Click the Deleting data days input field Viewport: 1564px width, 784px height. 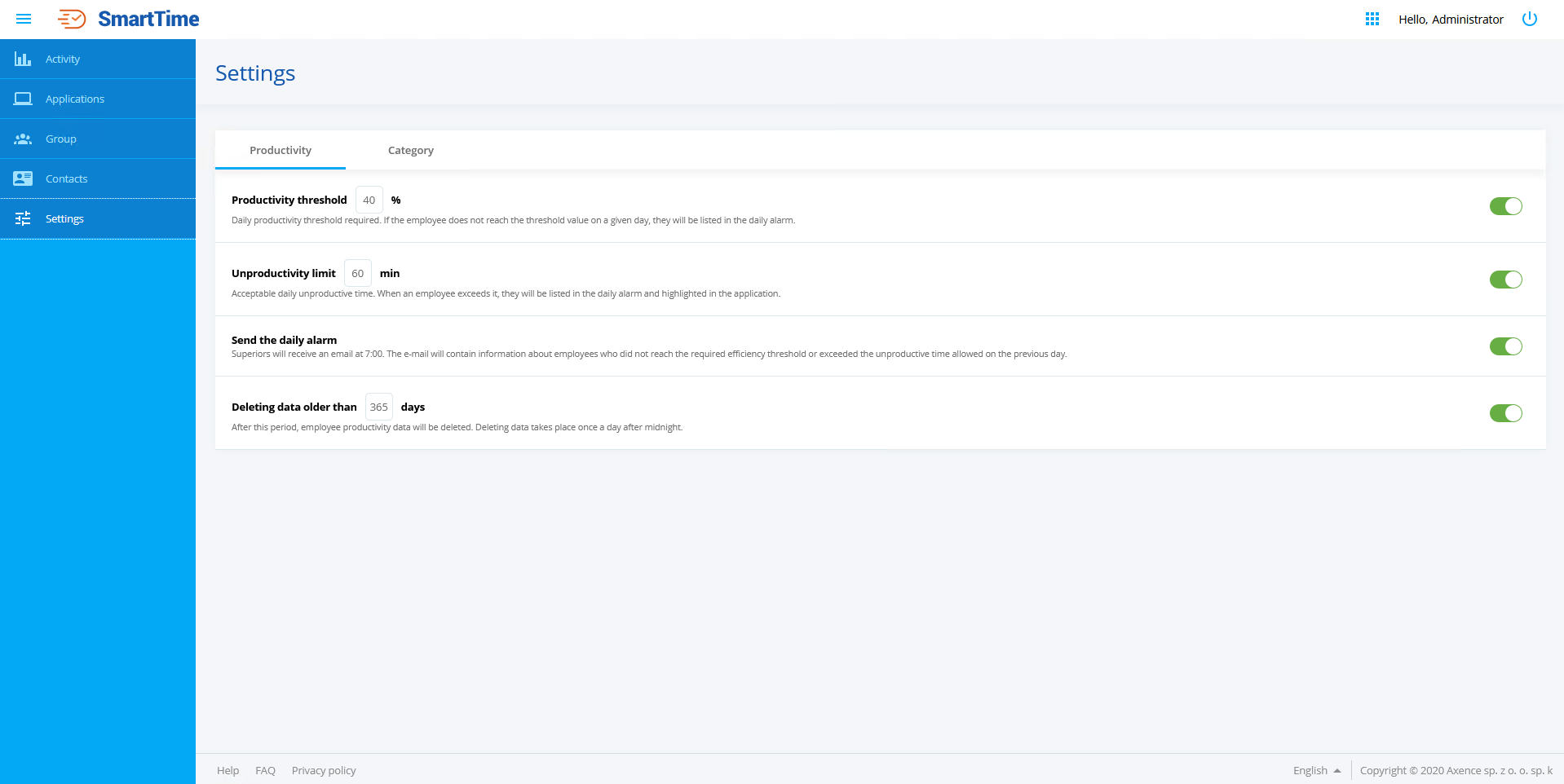click(x=378, y=407)
